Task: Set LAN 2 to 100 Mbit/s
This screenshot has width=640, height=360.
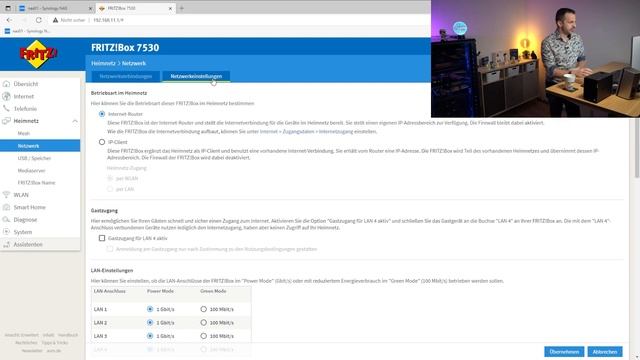Action: point(203,322)
